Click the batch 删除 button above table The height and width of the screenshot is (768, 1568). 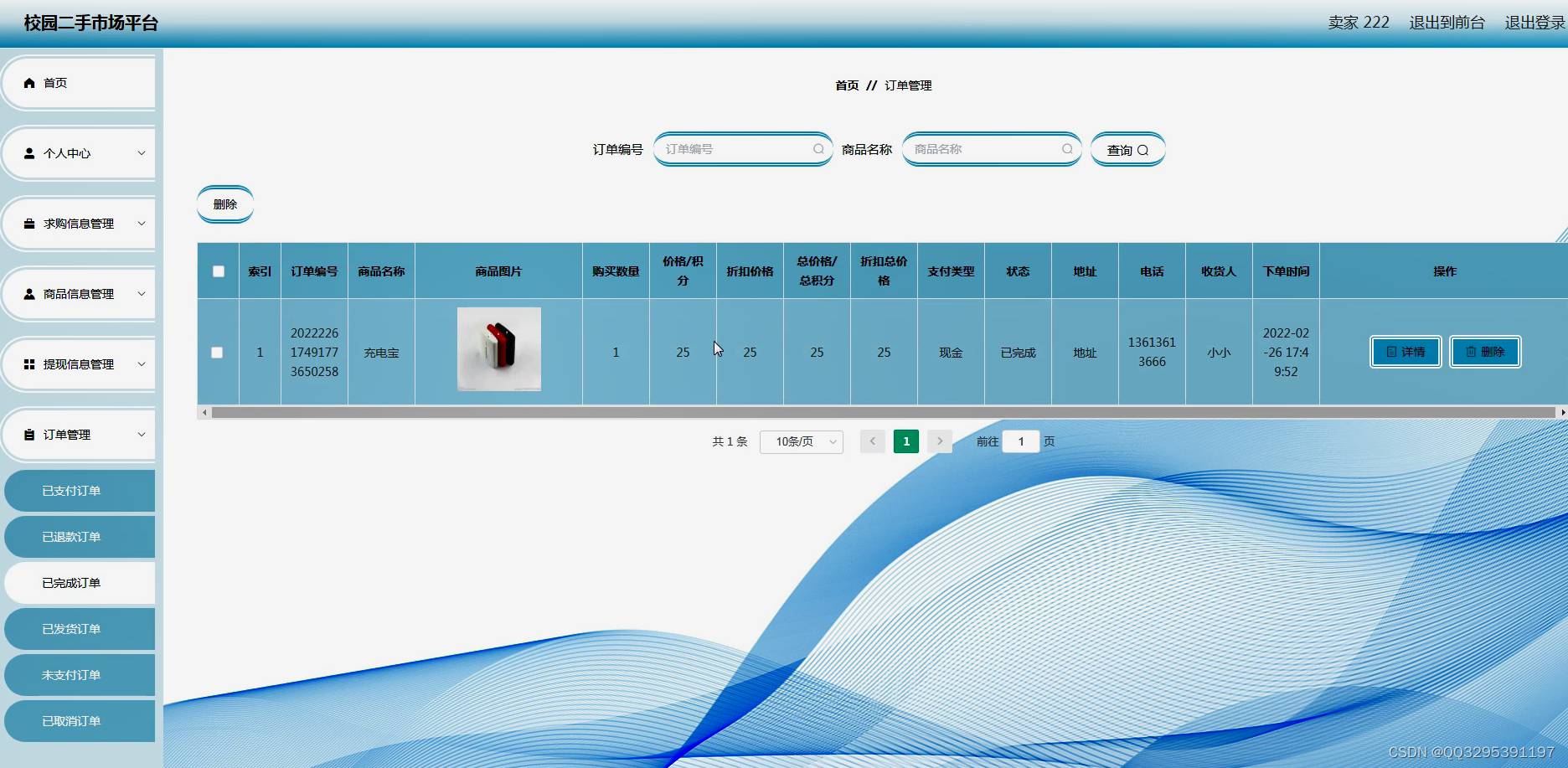coord(225,204)
